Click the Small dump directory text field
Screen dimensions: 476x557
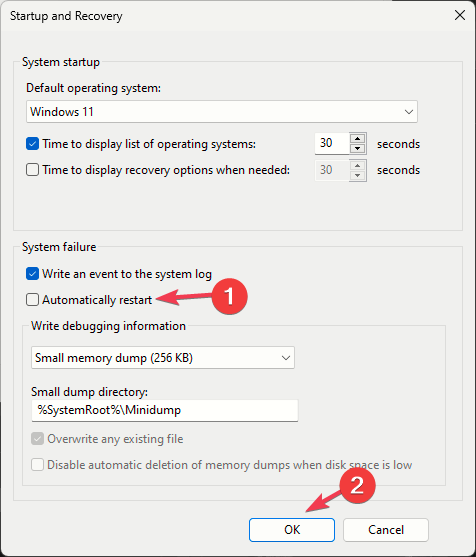(165, 410)
